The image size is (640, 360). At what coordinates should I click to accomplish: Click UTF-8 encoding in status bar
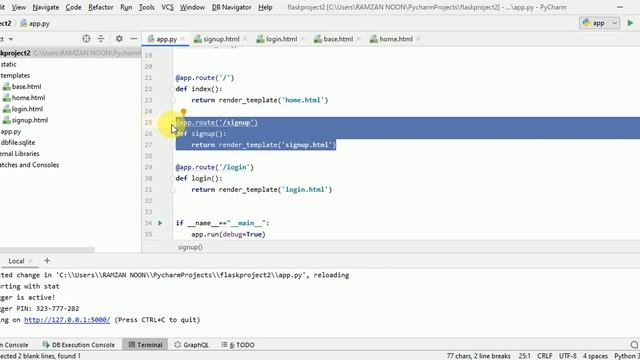(567, 356)
